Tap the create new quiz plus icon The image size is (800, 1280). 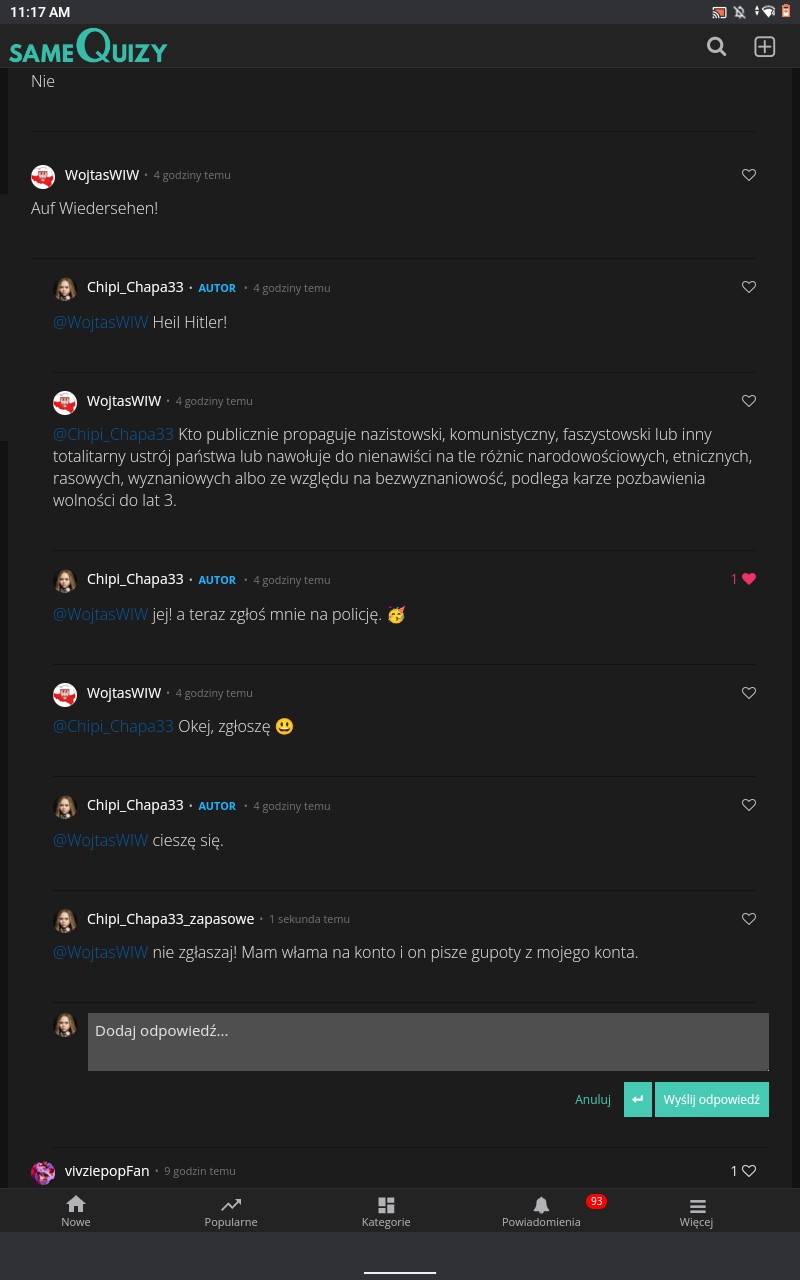[765, 47]
